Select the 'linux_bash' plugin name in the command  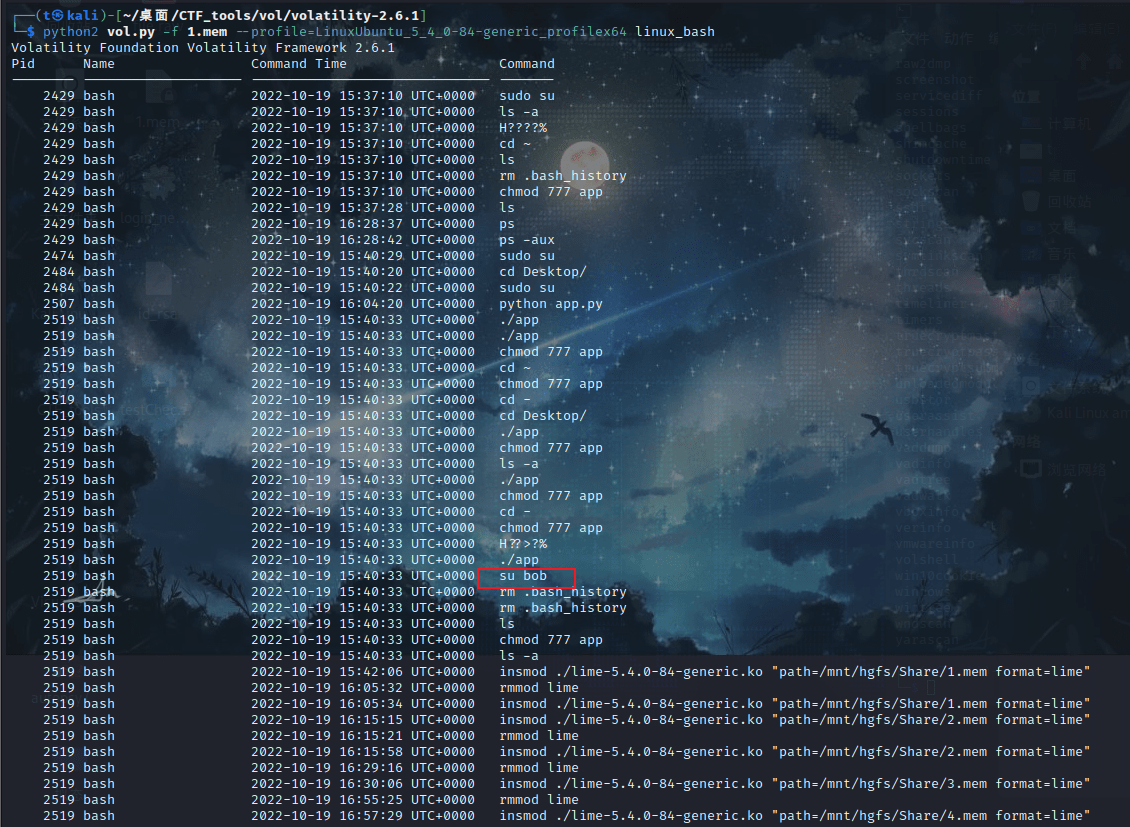[x=675, y=32]
